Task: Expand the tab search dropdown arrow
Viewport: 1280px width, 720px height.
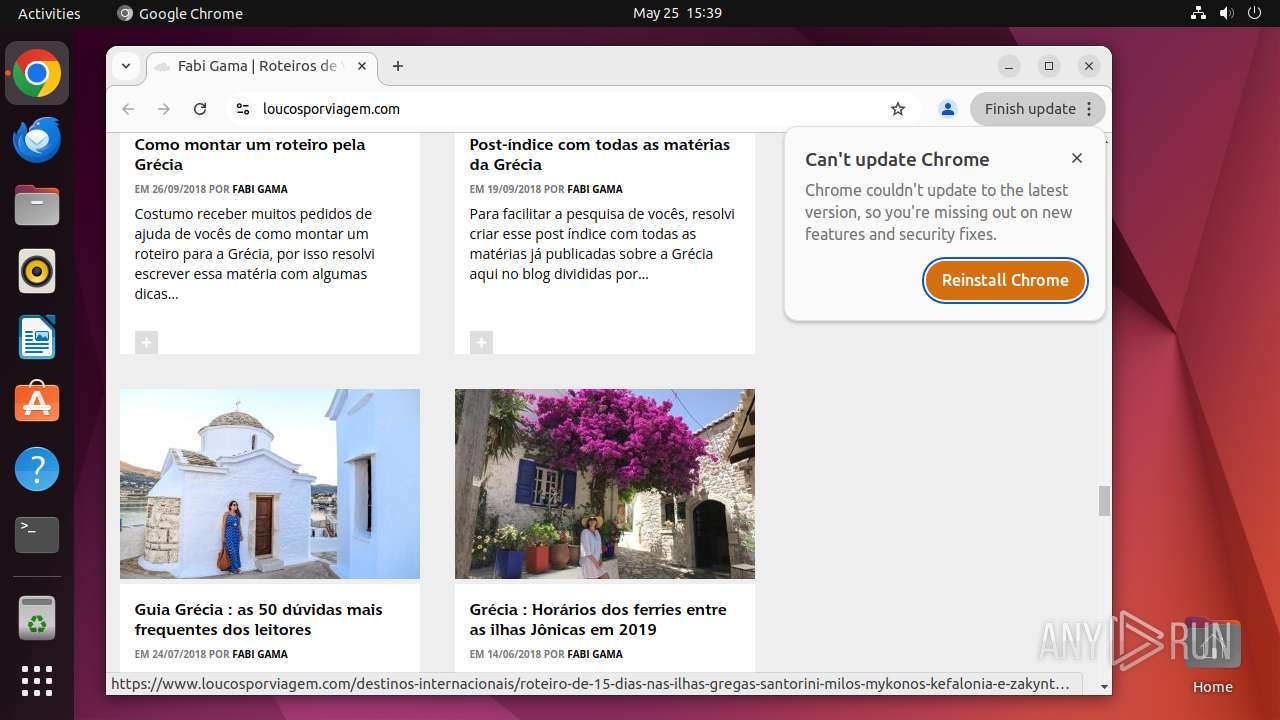Action: pyautogui.click(x=126, y=66)
